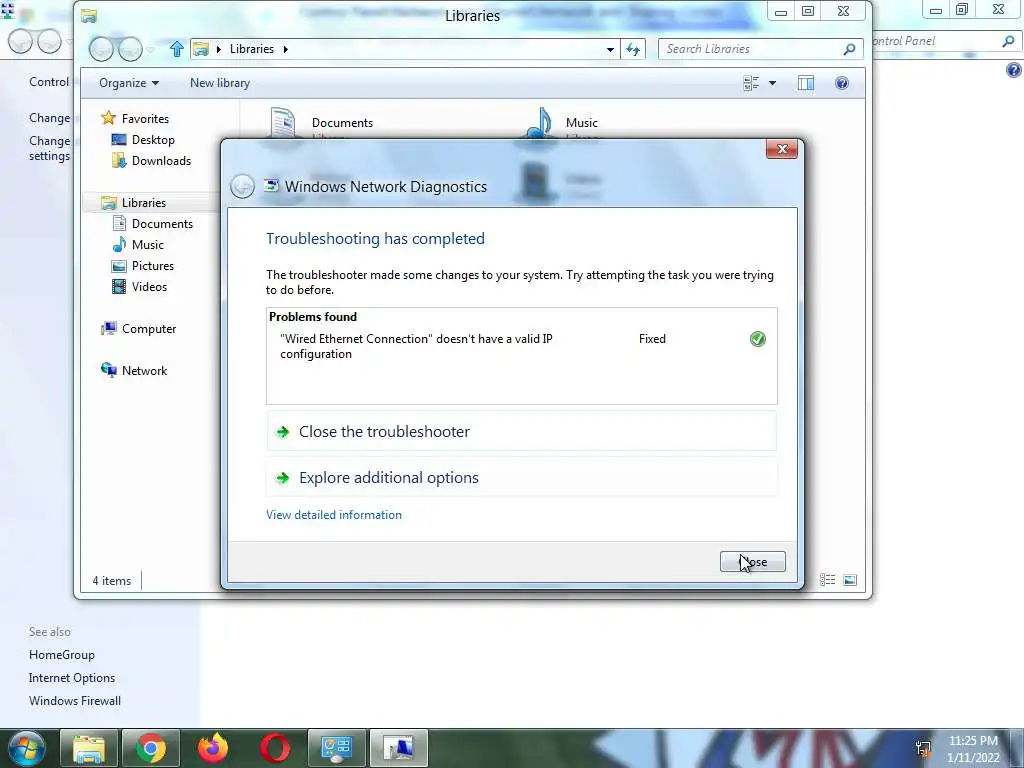
Task: Close the Network Diagnostics dialog with Close button
Action: click(752, 562)
